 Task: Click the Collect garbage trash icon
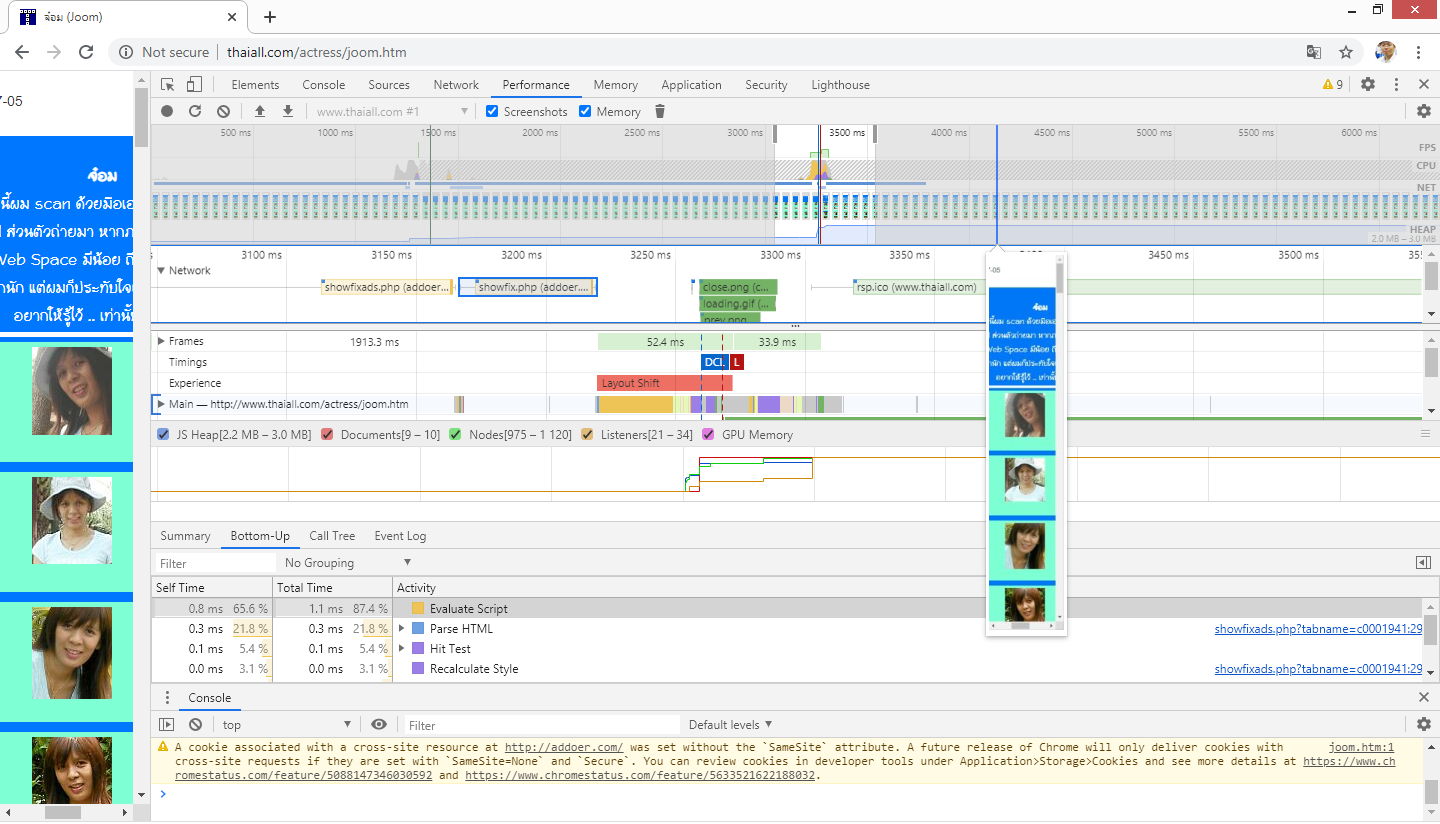pyautogui.click(x=660, y=112)
